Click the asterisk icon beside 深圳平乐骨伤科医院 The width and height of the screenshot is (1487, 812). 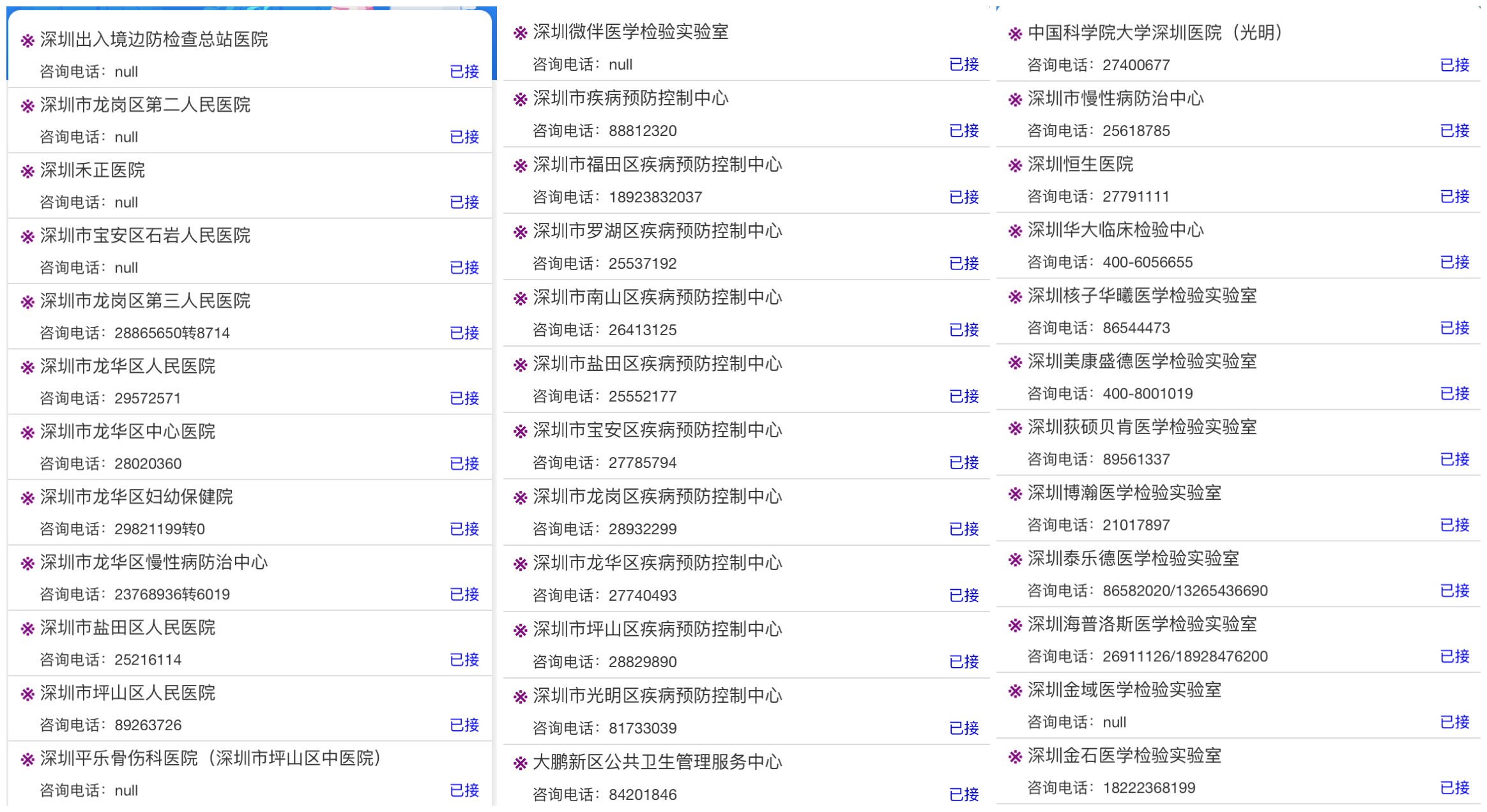click(x=27, y=760)
